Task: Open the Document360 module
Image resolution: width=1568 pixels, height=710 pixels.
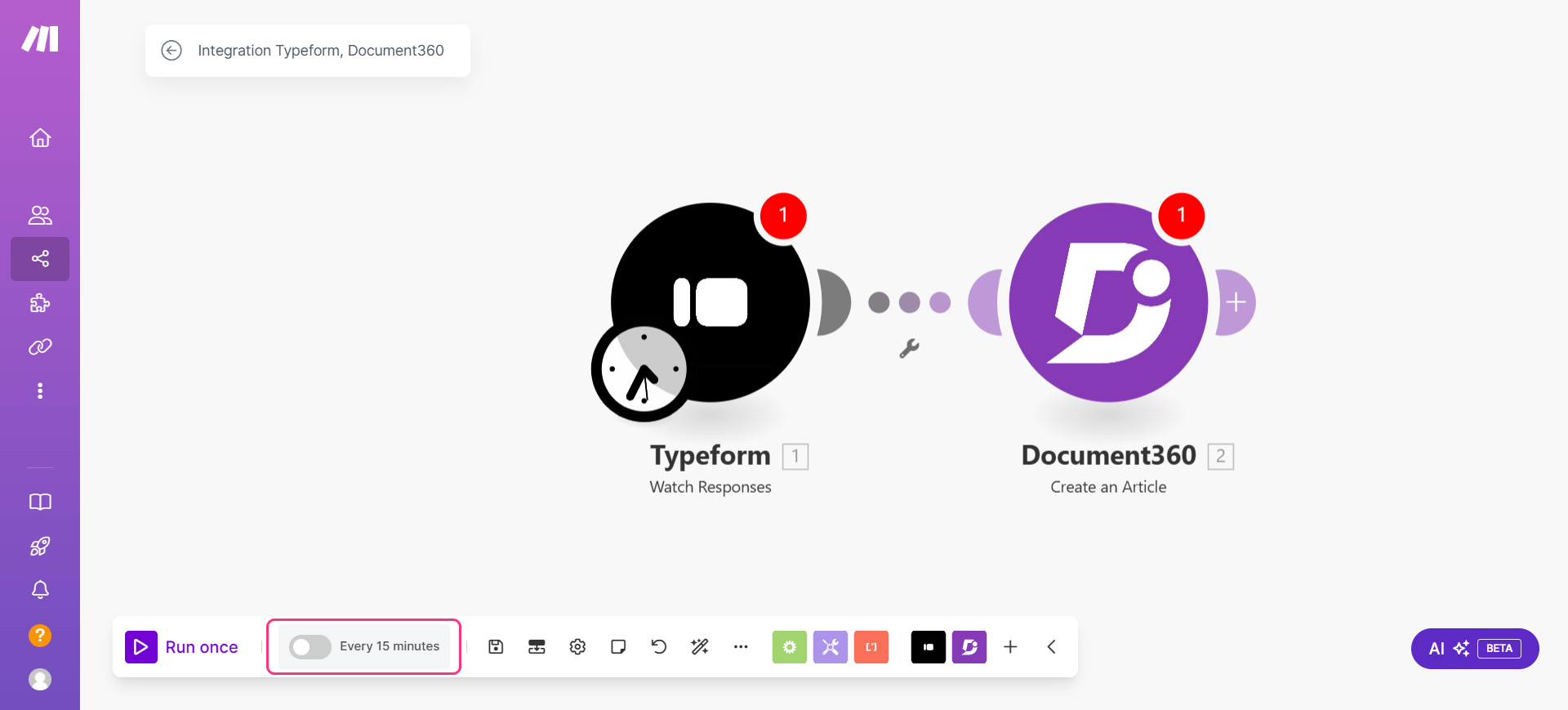Action: point(1108,302)
